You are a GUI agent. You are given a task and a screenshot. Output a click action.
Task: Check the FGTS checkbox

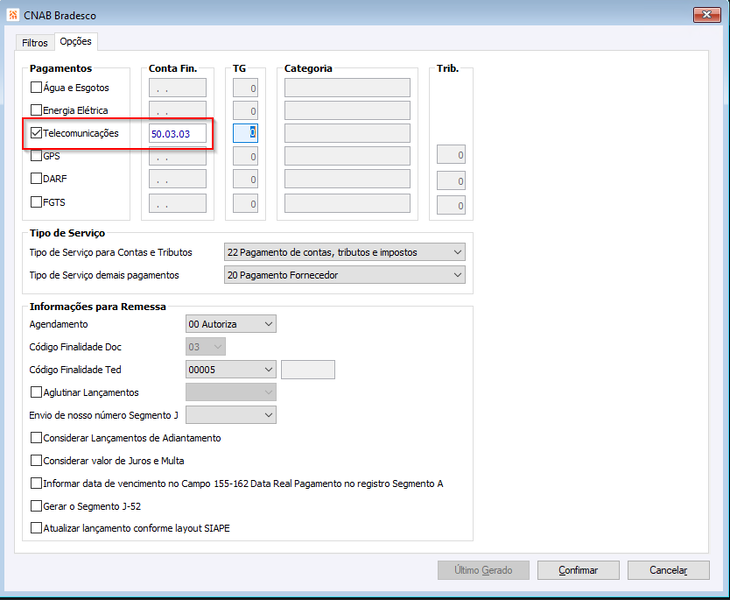coord(36,202)
